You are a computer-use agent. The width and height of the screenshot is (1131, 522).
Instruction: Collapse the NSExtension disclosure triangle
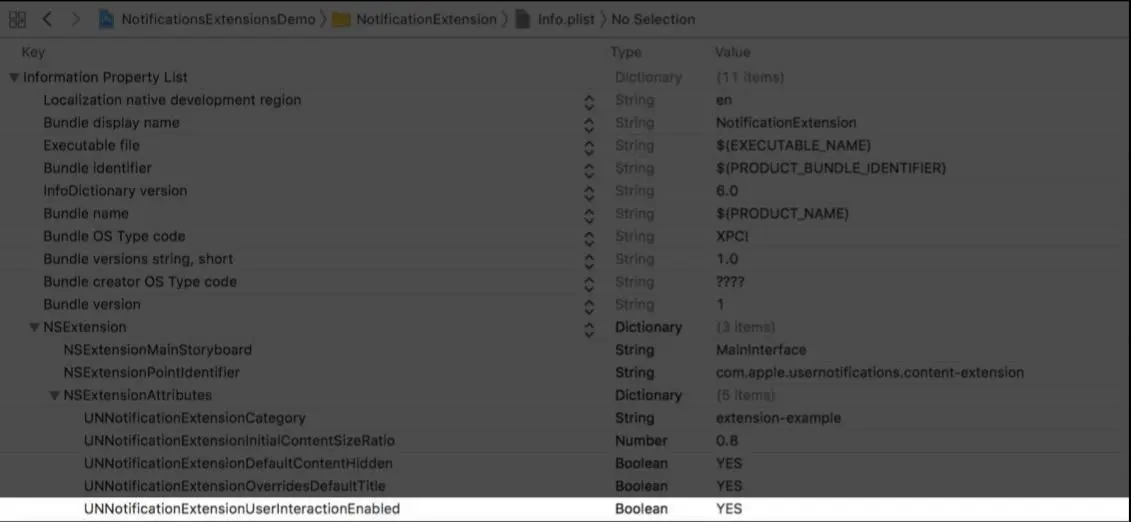tap(34, 327)
